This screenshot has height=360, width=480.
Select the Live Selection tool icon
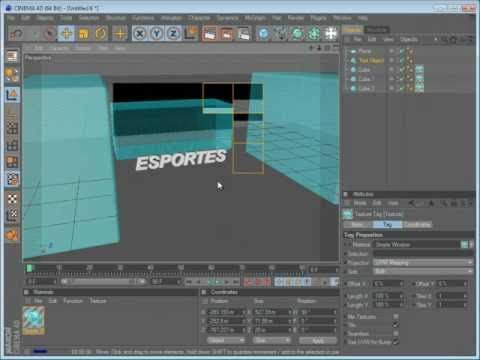[x=50, y=34]
